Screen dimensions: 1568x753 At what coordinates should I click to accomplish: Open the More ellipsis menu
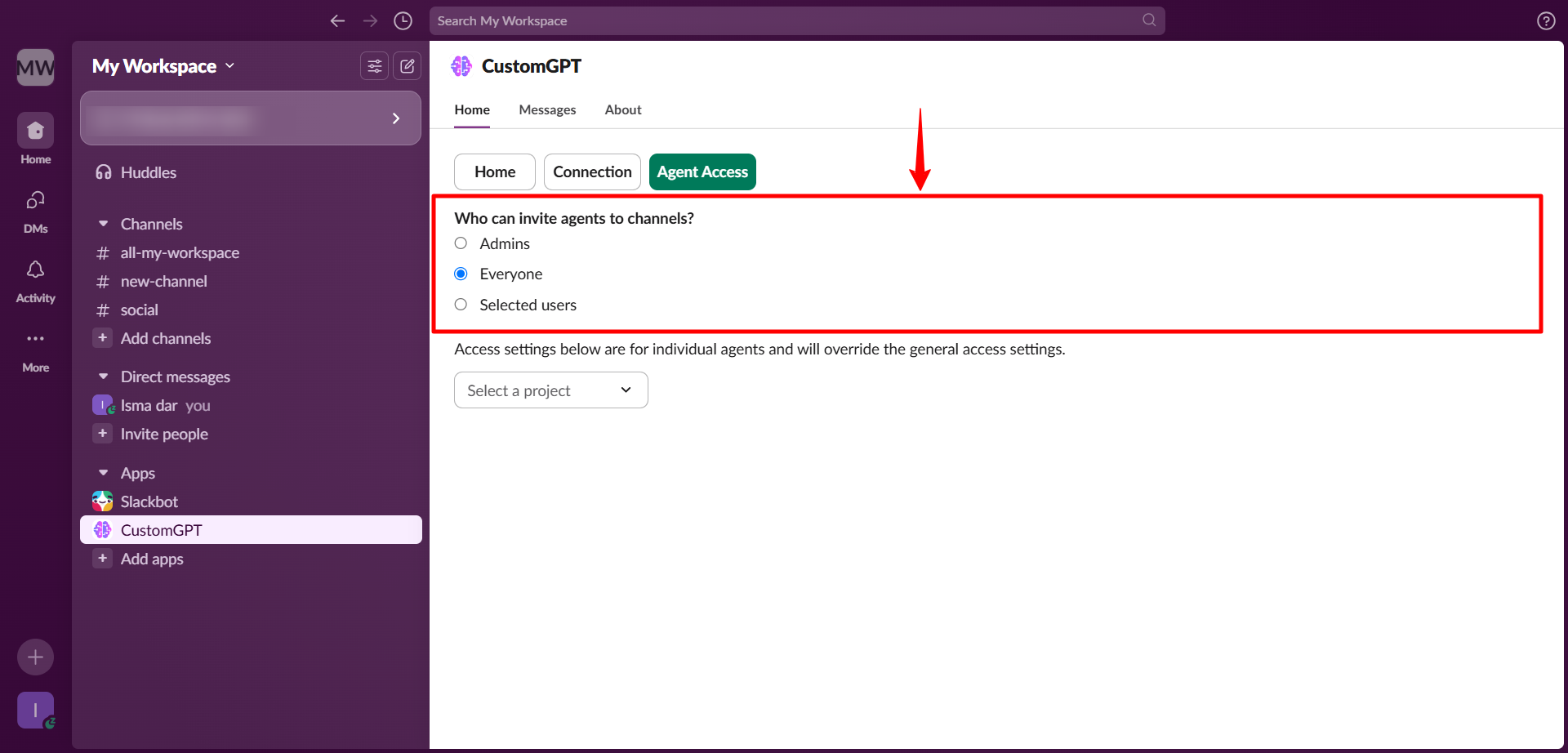point(36,339)
